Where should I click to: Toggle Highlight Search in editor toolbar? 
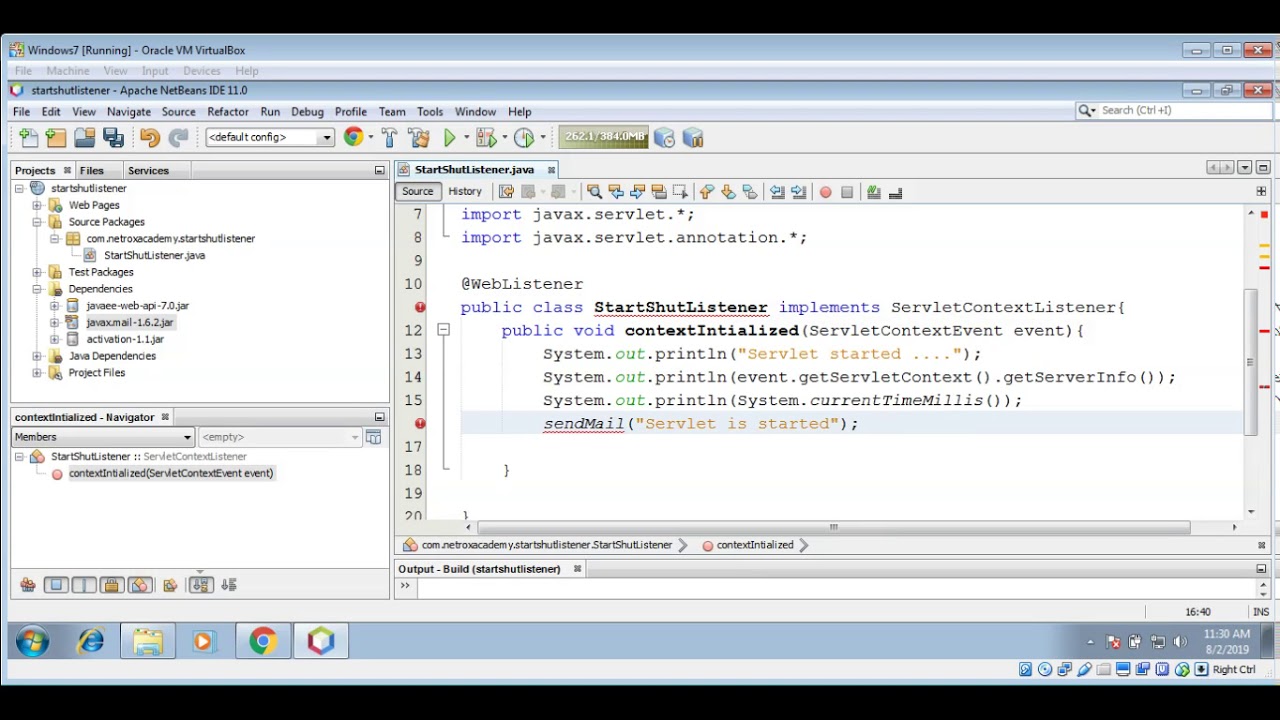click(x=658, y=192)
